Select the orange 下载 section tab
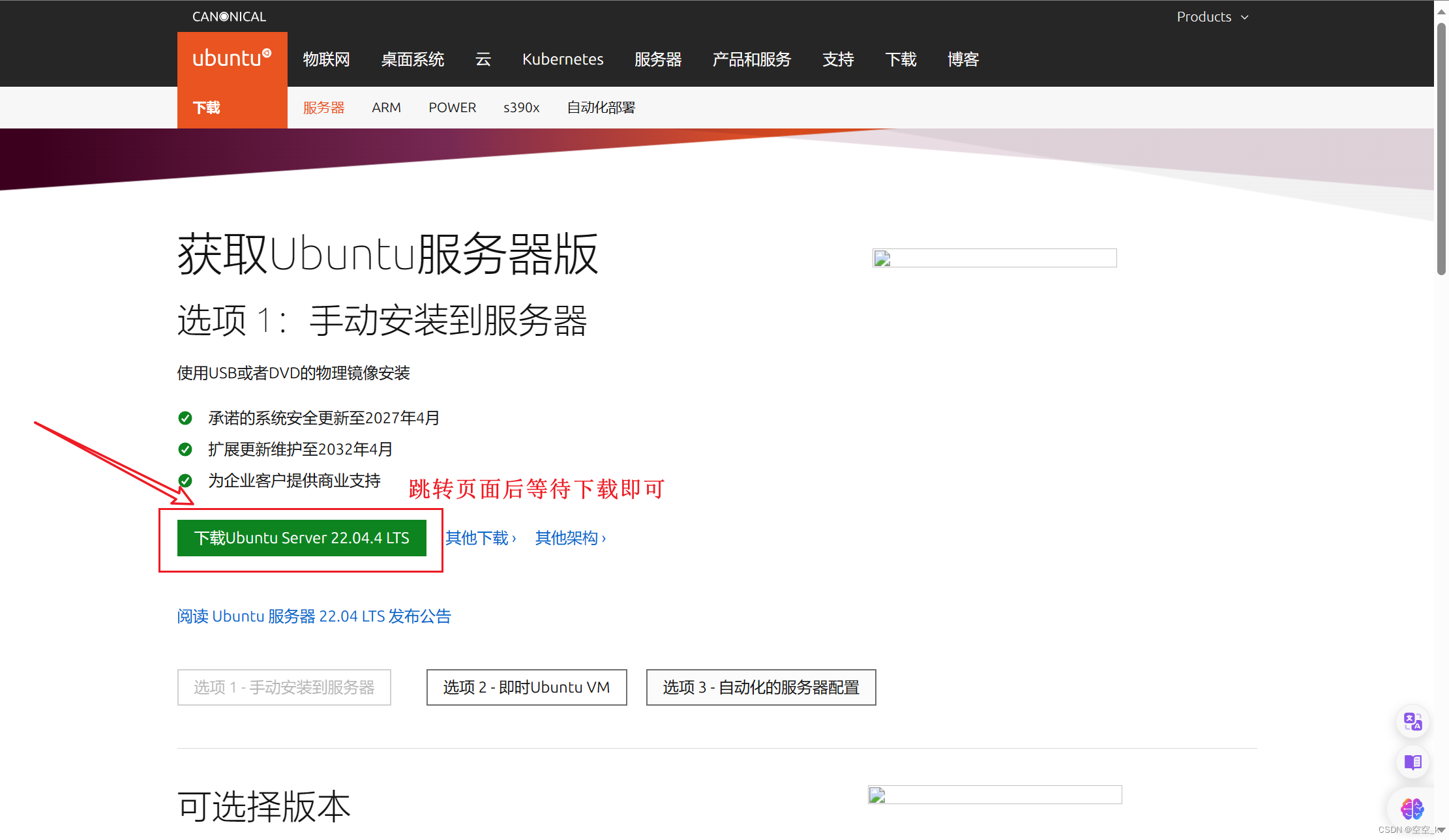The image size is (1449, 840). click(x=232, y=108)
